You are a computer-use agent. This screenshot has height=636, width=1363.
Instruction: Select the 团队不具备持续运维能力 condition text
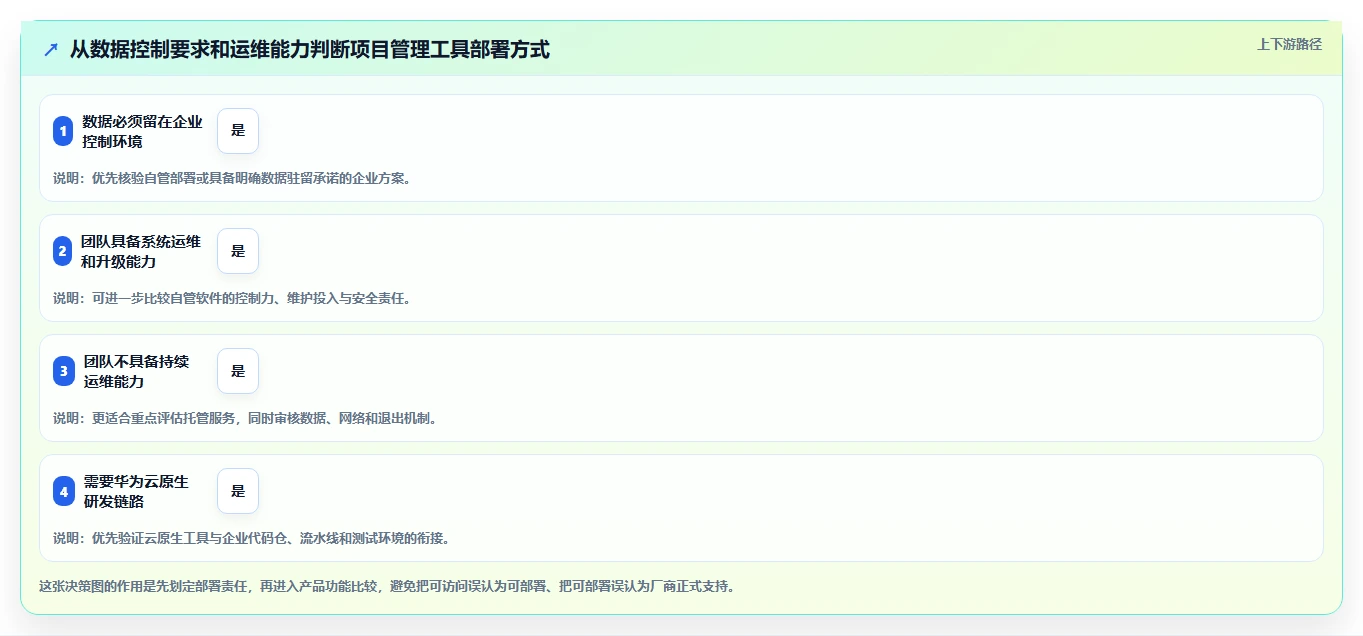pos(136,371)
